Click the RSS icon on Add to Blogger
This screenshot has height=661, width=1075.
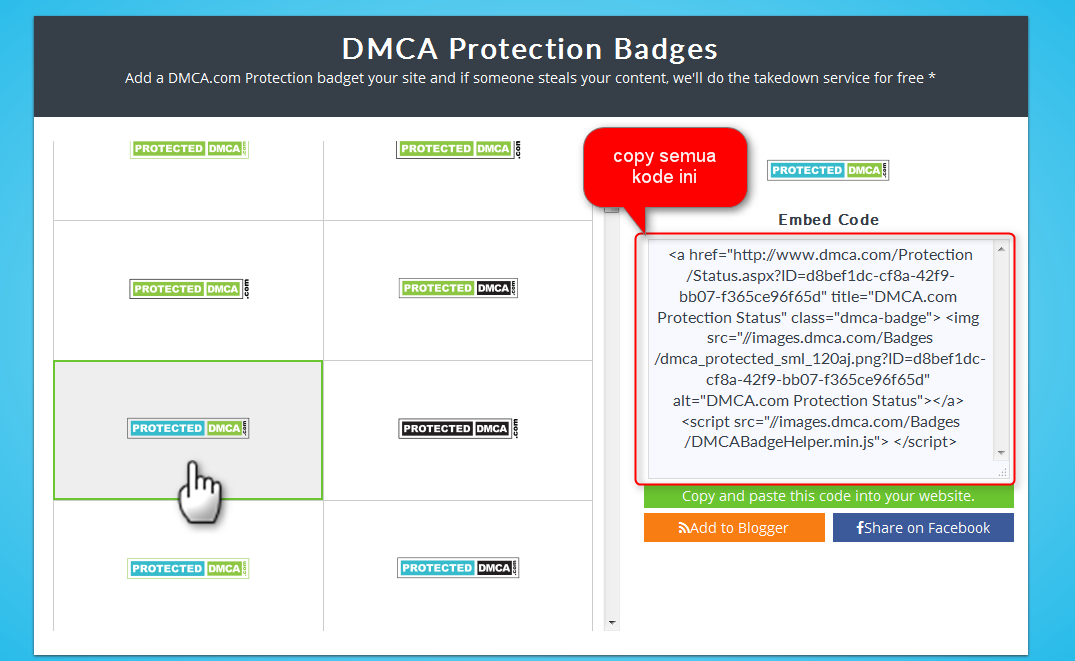point(684,528)
